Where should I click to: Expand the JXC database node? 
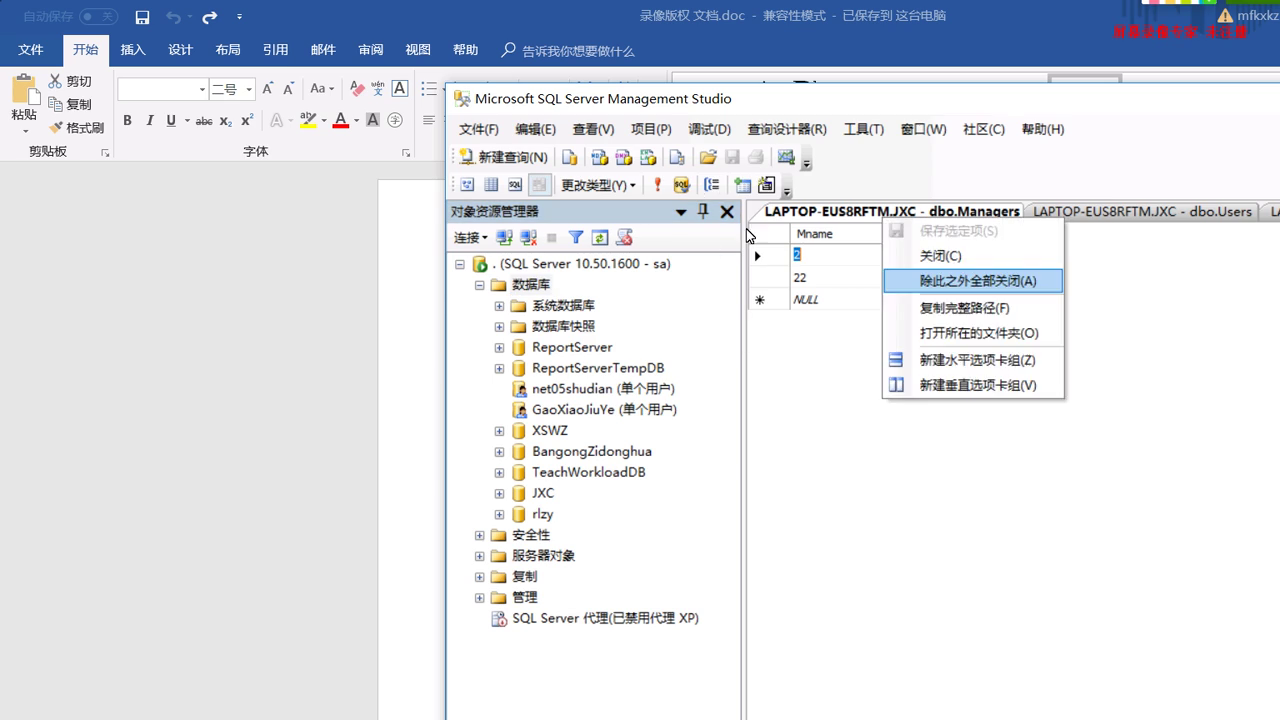click(x=499, y=494)
